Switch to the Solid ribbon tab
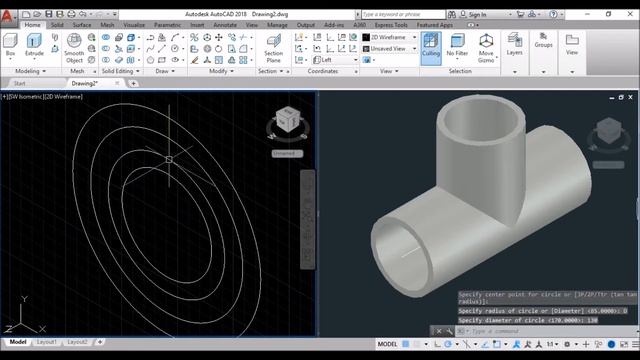The image size is (640, 360). coord(57,25)
